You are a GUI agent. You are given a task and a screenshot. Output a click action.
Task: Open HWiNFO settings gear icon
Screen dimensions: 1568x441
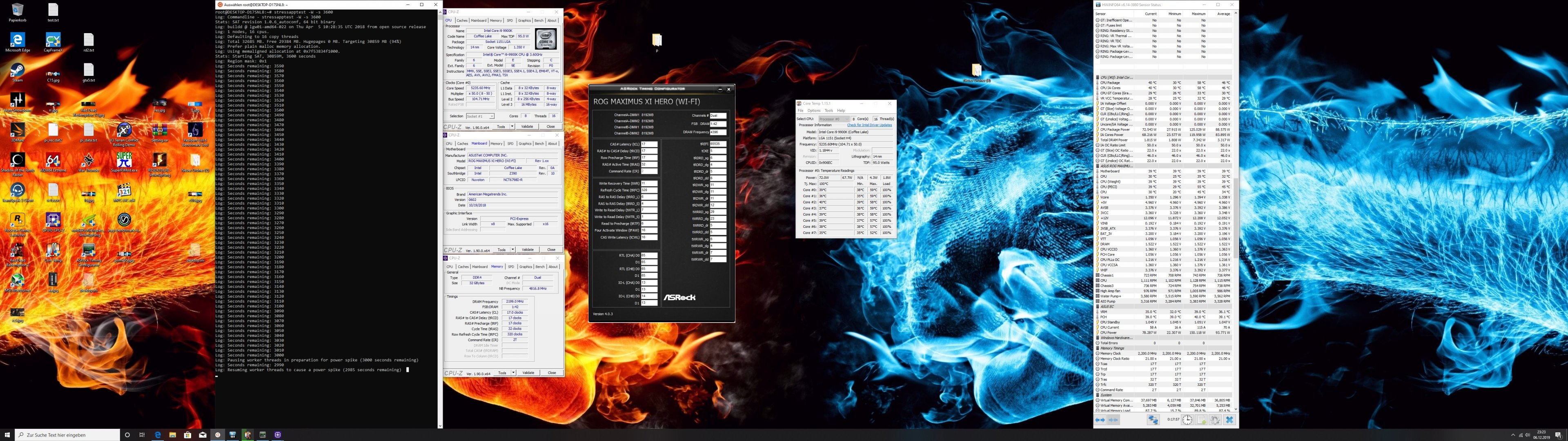click(1215, 420)
